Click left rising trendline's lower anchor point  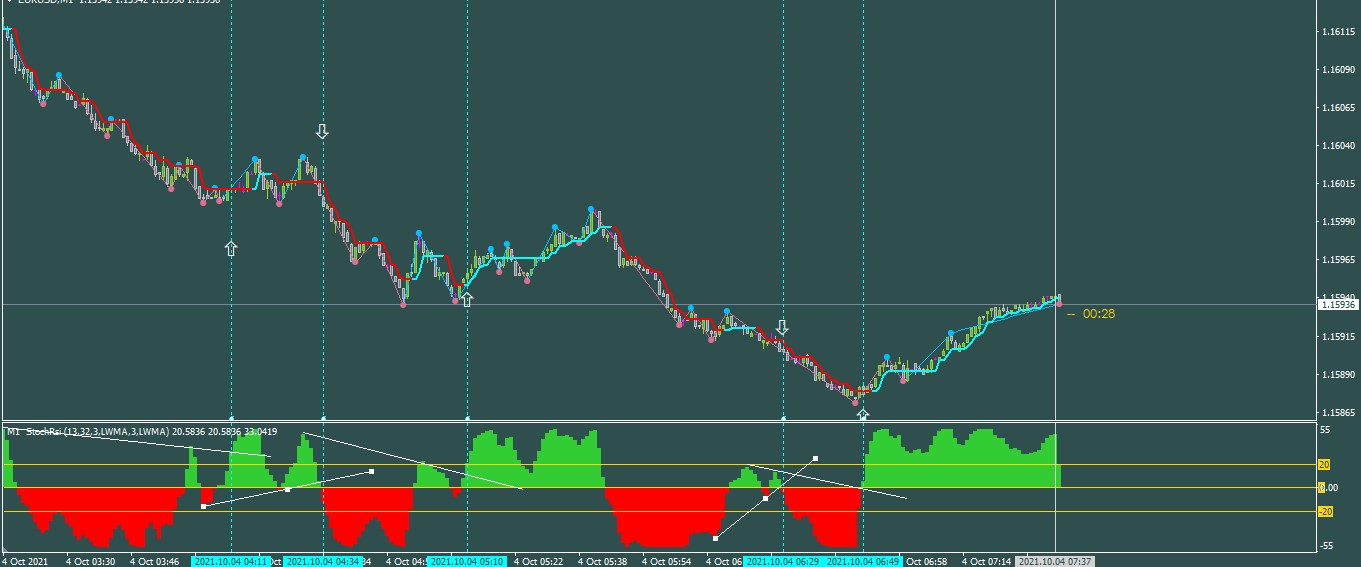204,507
